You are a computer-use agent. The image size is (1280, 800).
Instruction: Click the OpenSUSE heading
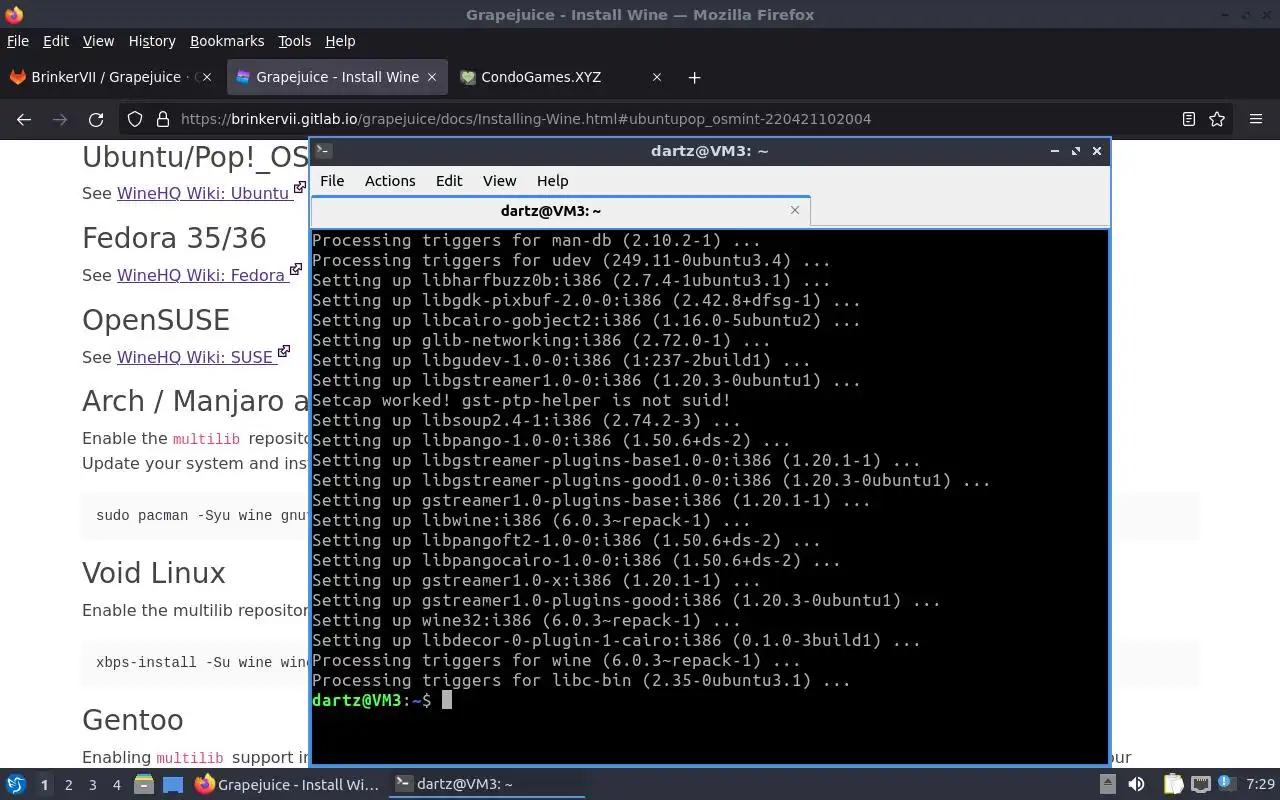point(156,320)
